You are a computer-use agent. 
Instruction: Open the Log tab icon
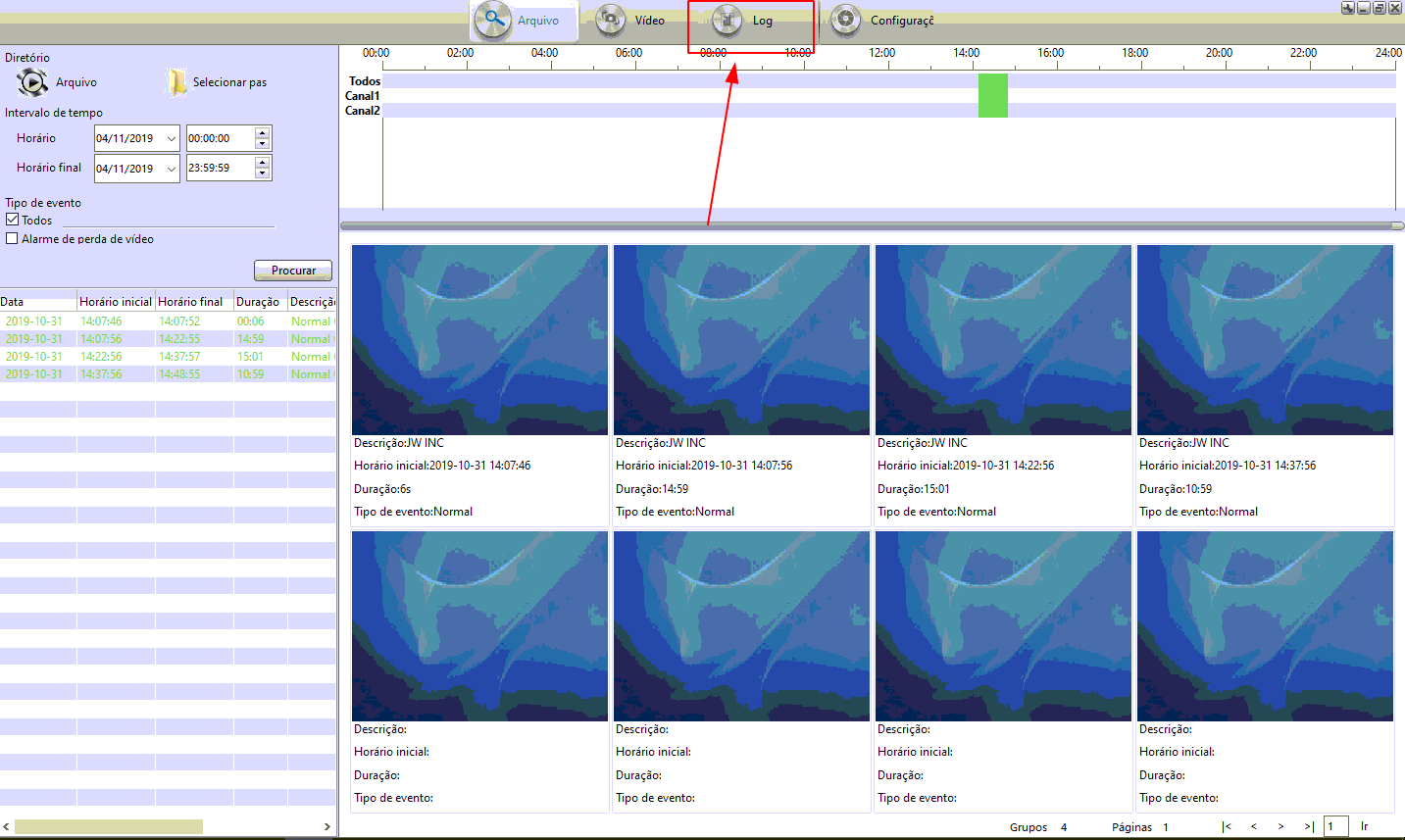(727, 20)
